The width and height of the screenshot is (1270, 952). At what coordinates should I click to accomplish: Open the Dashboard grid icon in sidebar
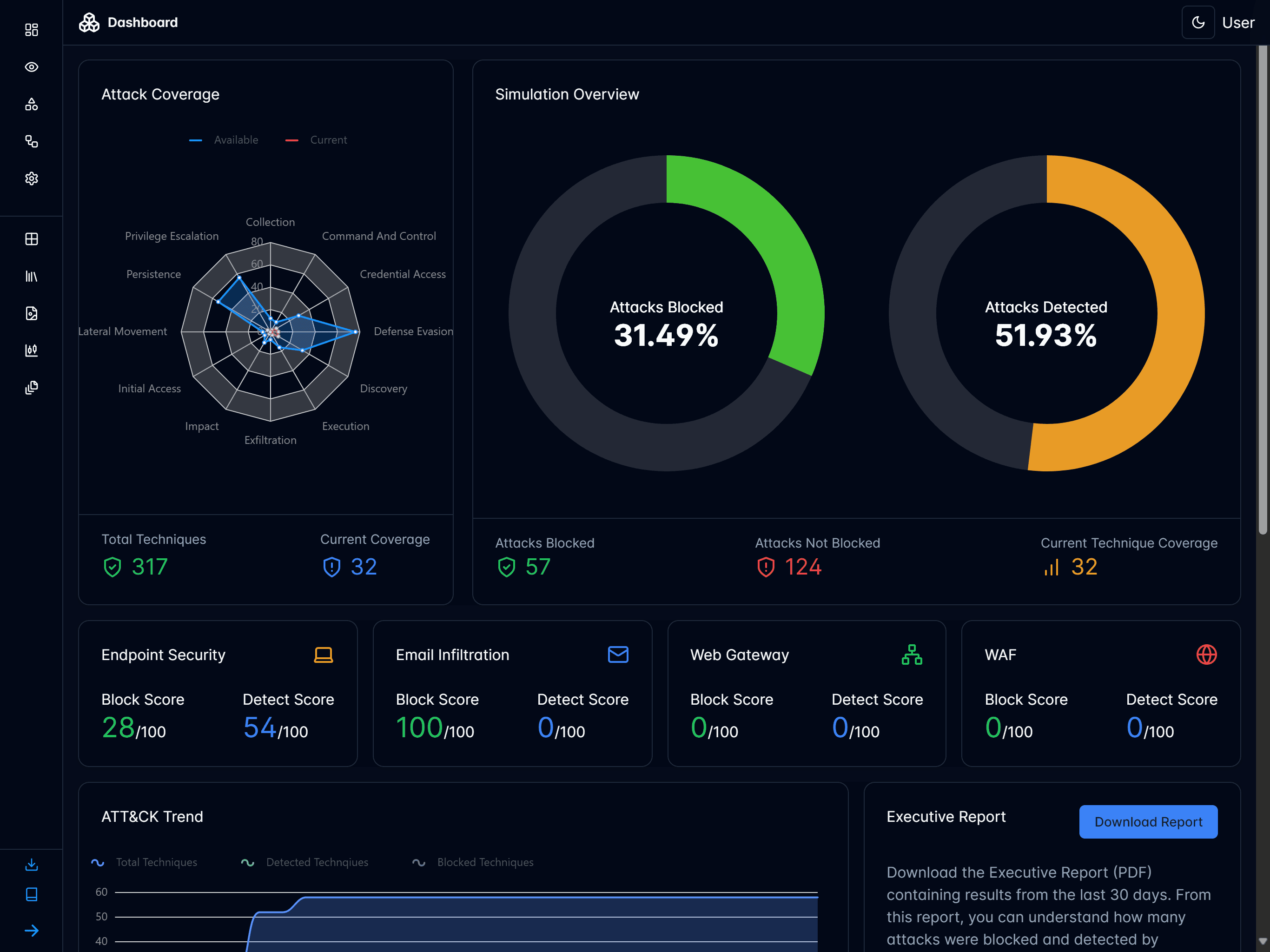coord(32,30)
